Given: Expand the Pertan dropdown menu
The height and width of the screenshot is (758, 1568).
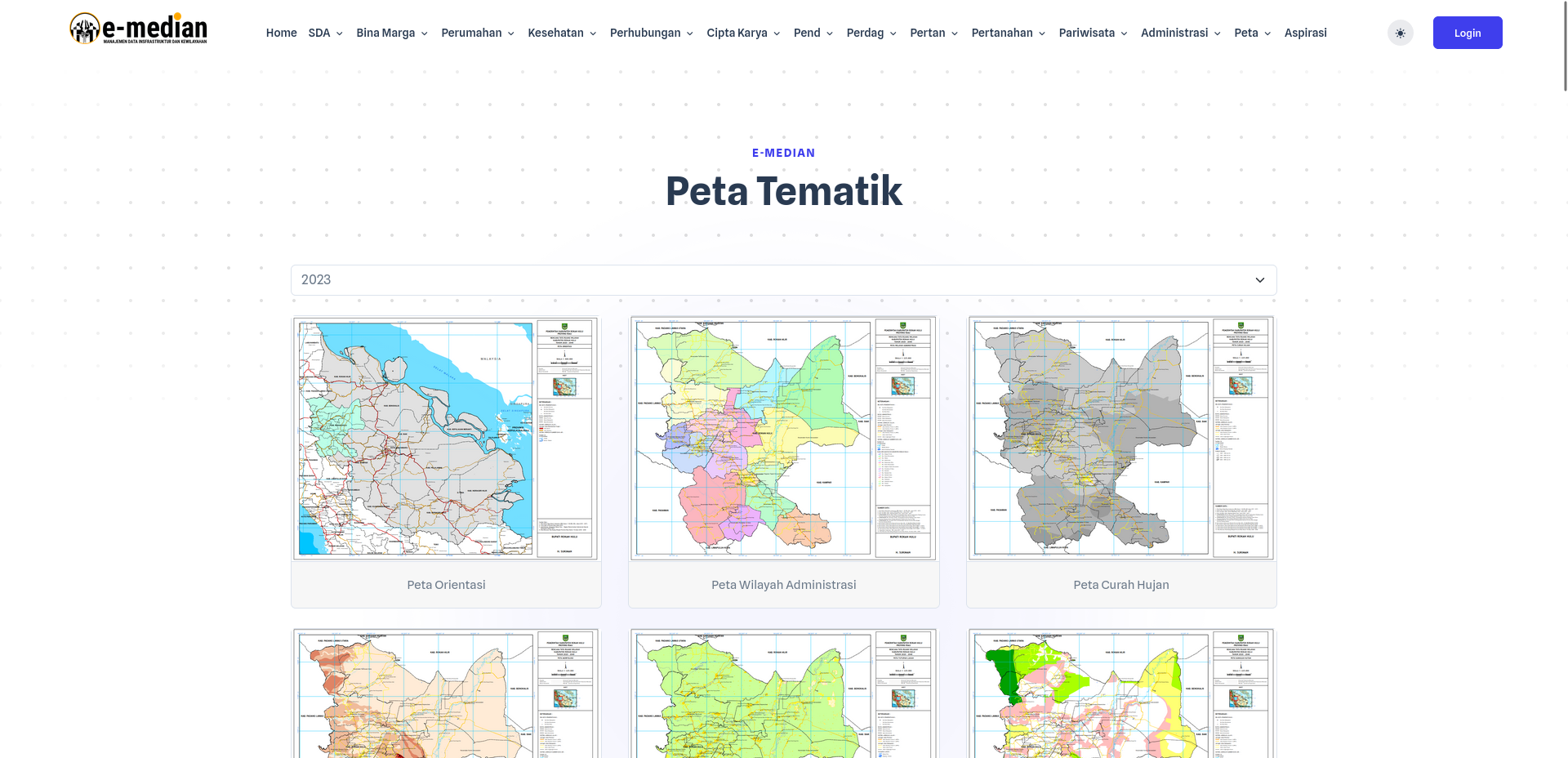Looking at the screenshot, I should pyautogui.click(x=933, y=33).
